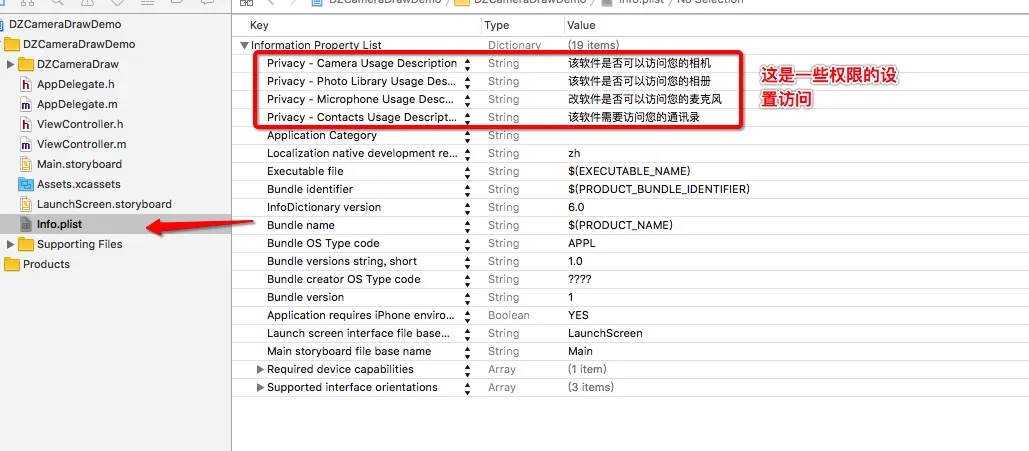
Task: Click the (3 items) array value
Action: coord(591,387)
